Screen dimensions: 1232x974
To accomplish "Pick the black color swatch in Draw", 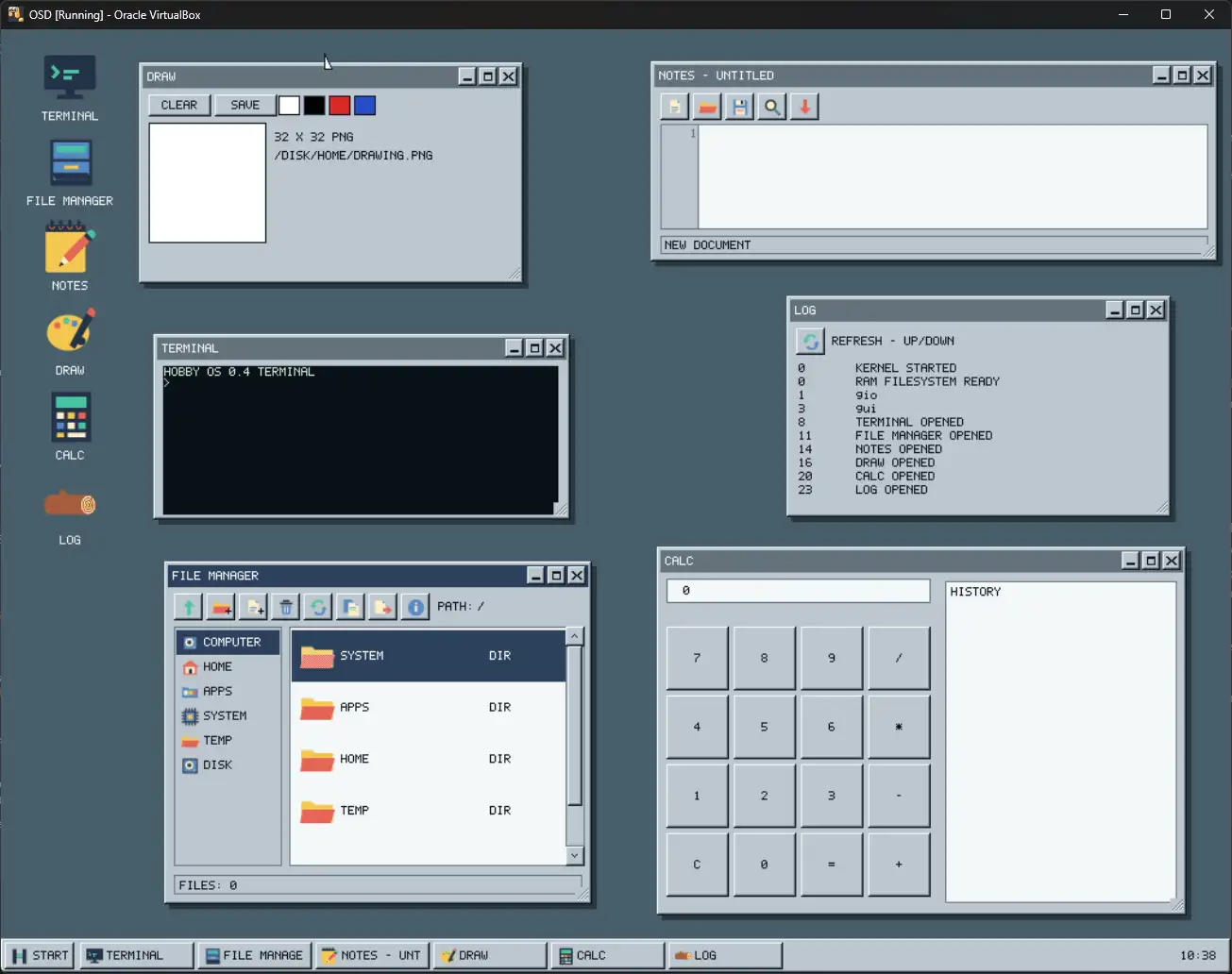I will point(314,105).
